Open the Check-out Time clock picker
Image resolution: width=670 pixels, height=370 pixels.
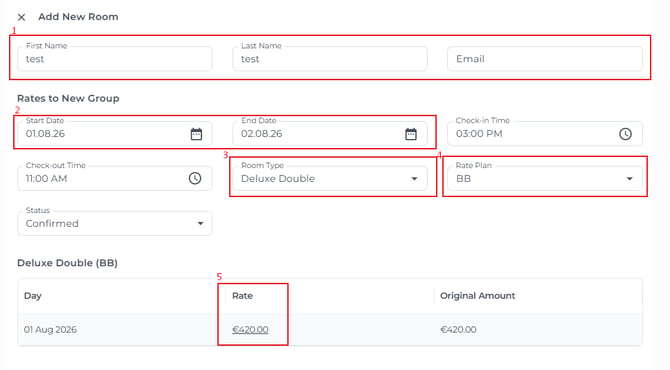tap(195, 179)
